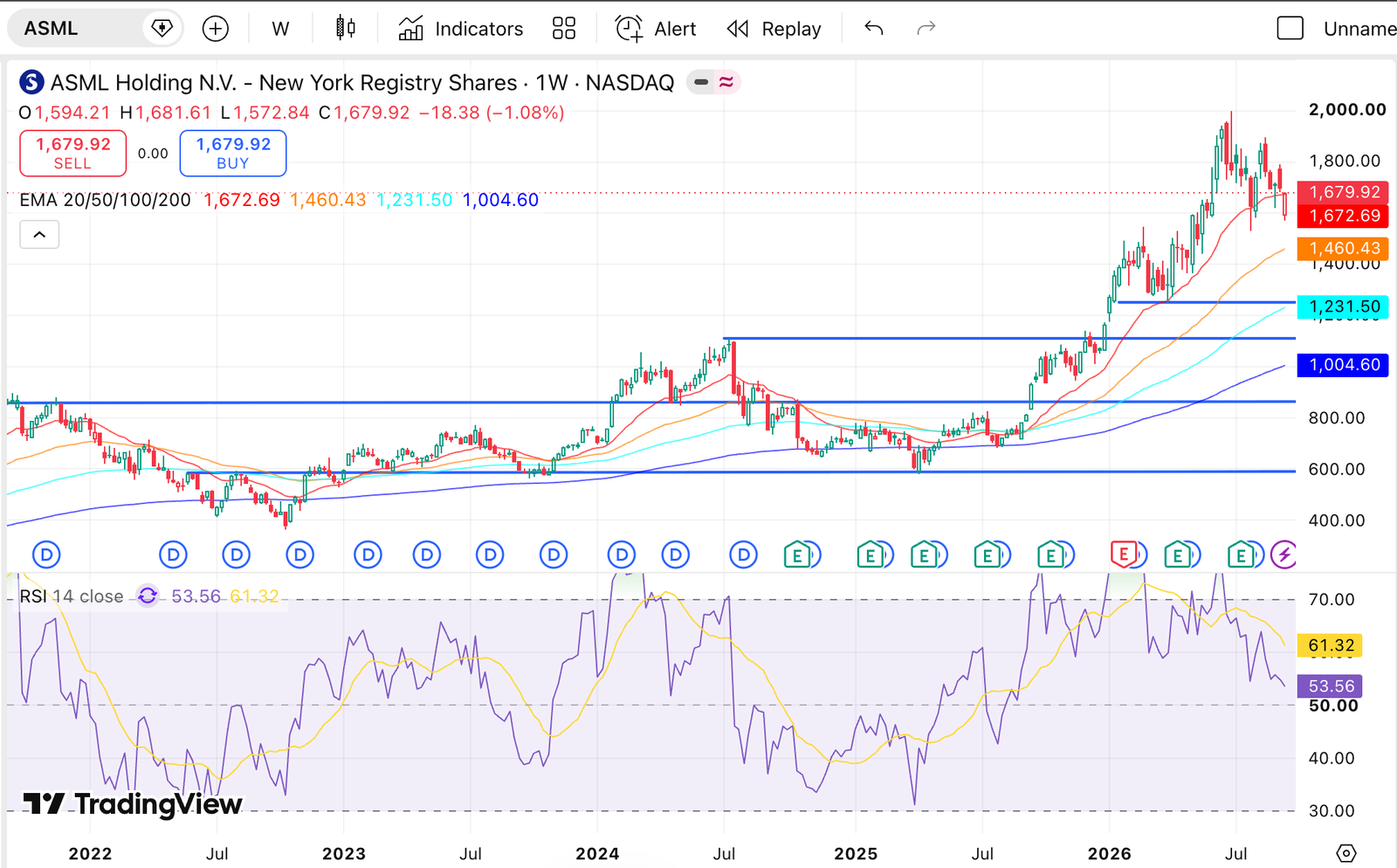Click the purple lightning event marker
Viewport: 1397px width, 868px height.
point(1283,554)
